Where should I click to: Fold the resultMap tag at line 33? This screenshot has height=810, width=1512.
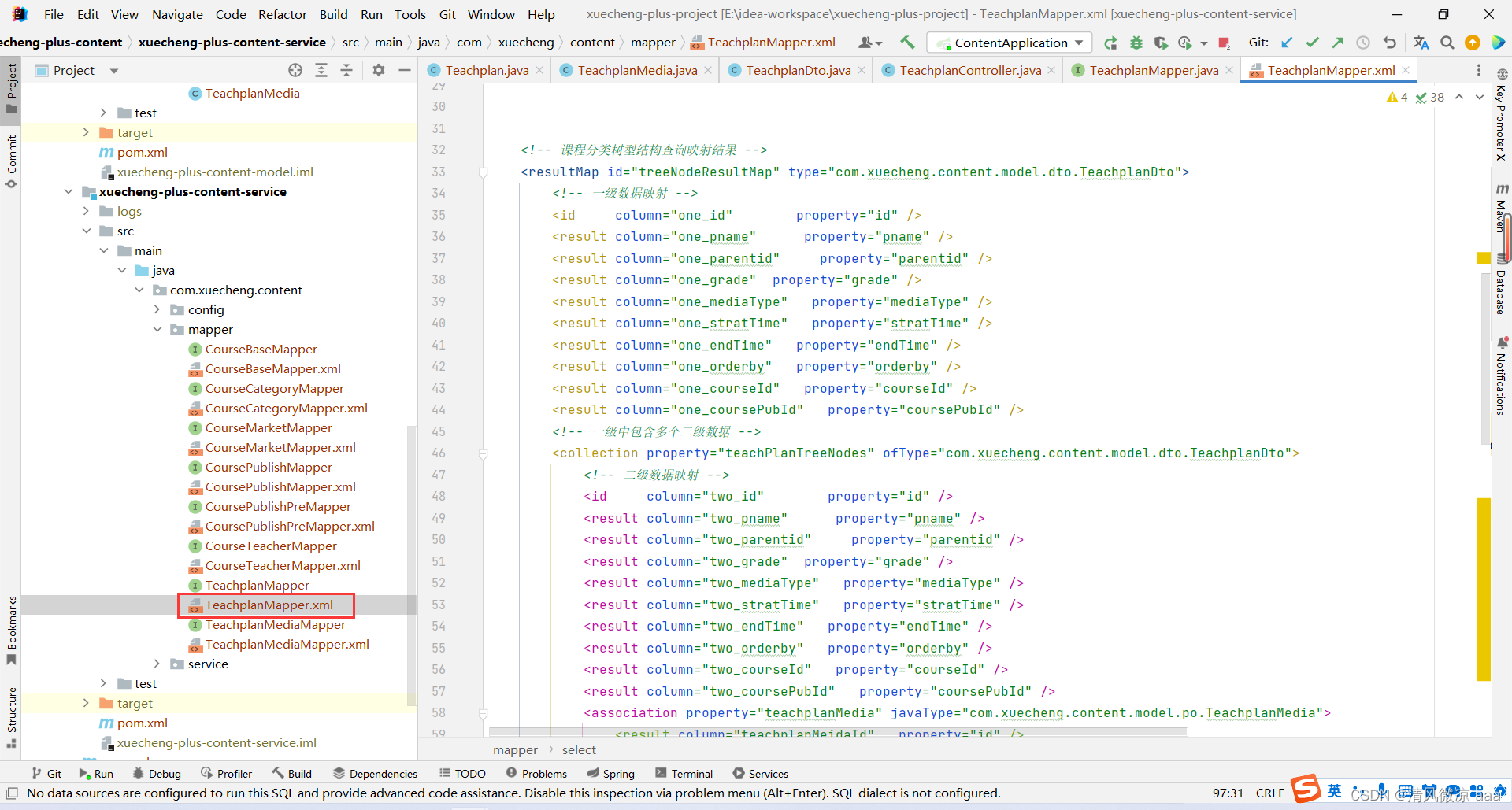(484, 172)
